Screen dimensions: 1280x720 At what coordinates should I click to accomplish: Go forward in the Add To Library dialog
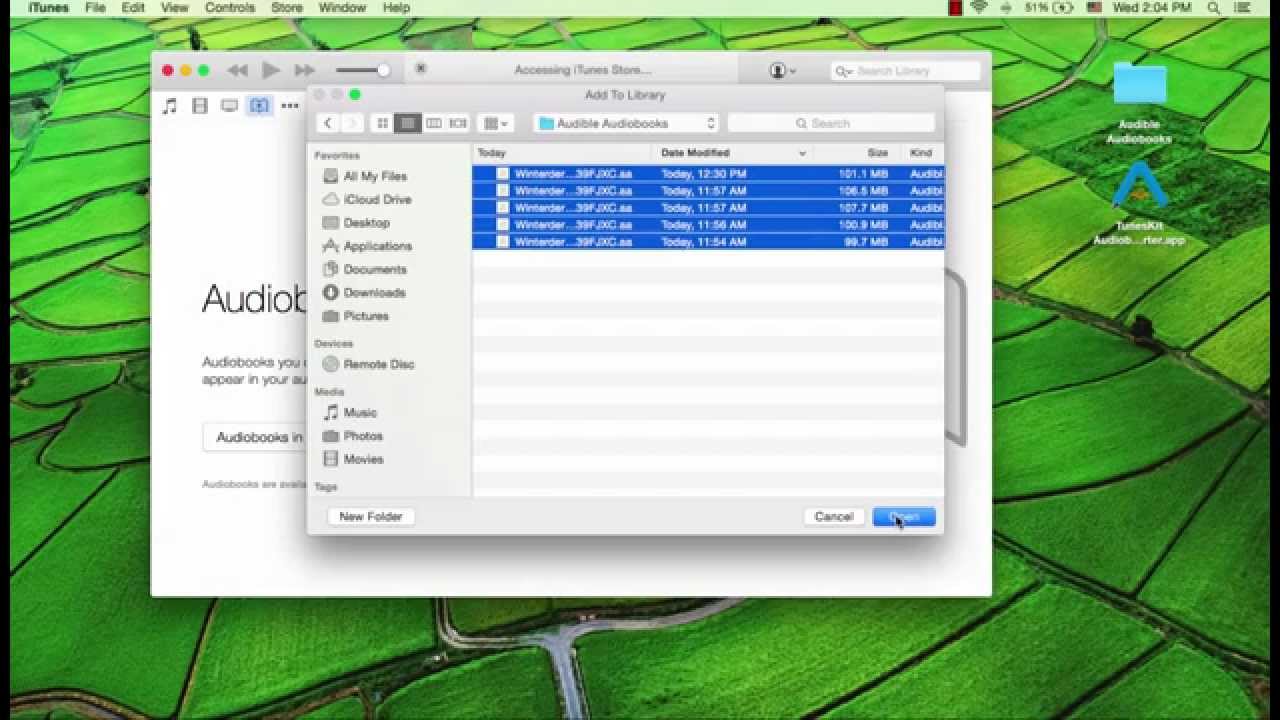pos(352,123)
